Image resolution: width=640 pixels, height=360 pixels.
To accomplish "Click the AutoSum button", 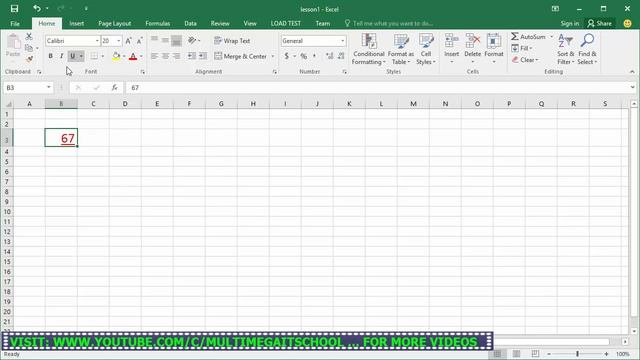I will tap(529, 37).
